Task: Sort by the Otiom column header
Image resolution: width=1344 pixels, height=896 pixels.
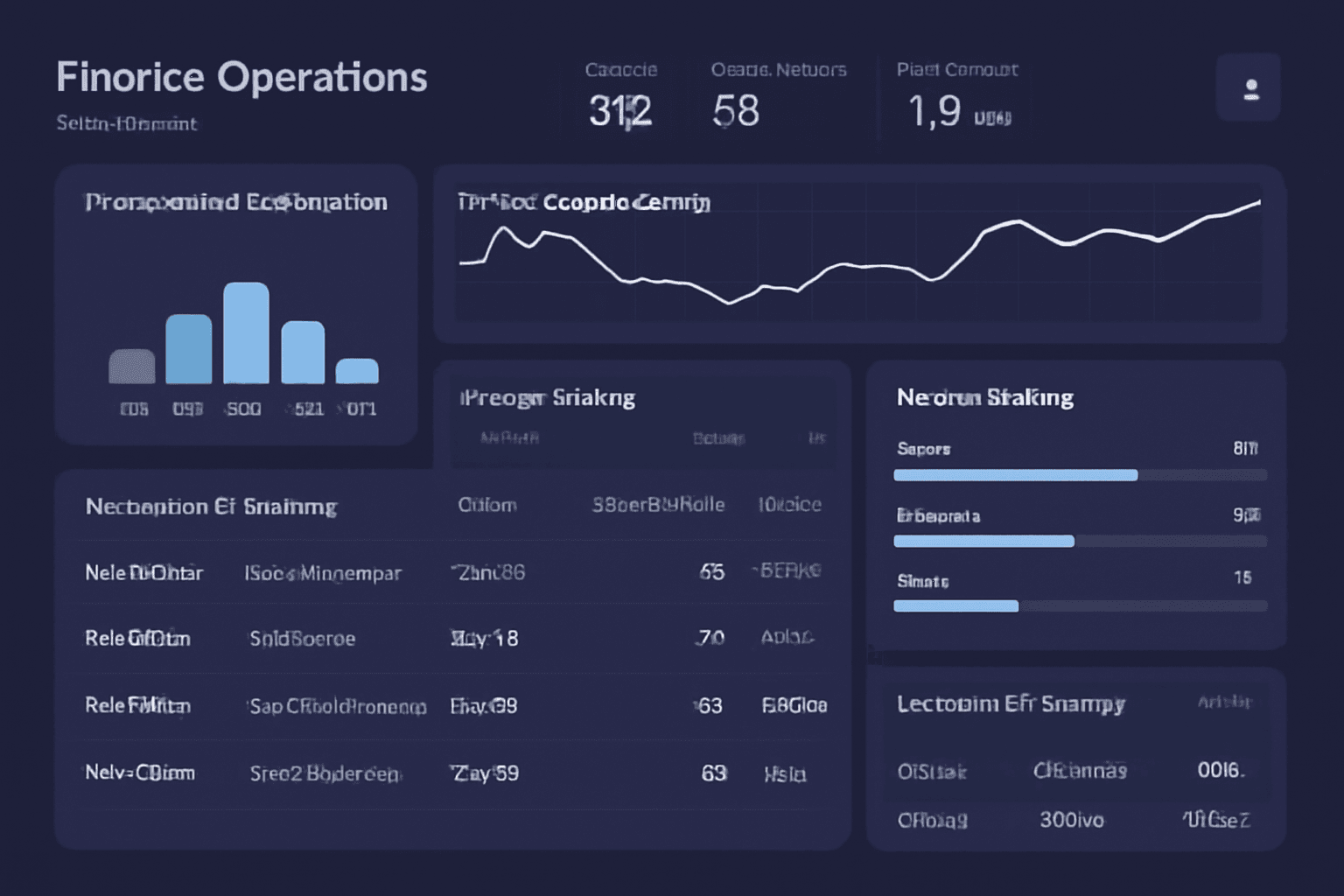Action: coord(487,505)
